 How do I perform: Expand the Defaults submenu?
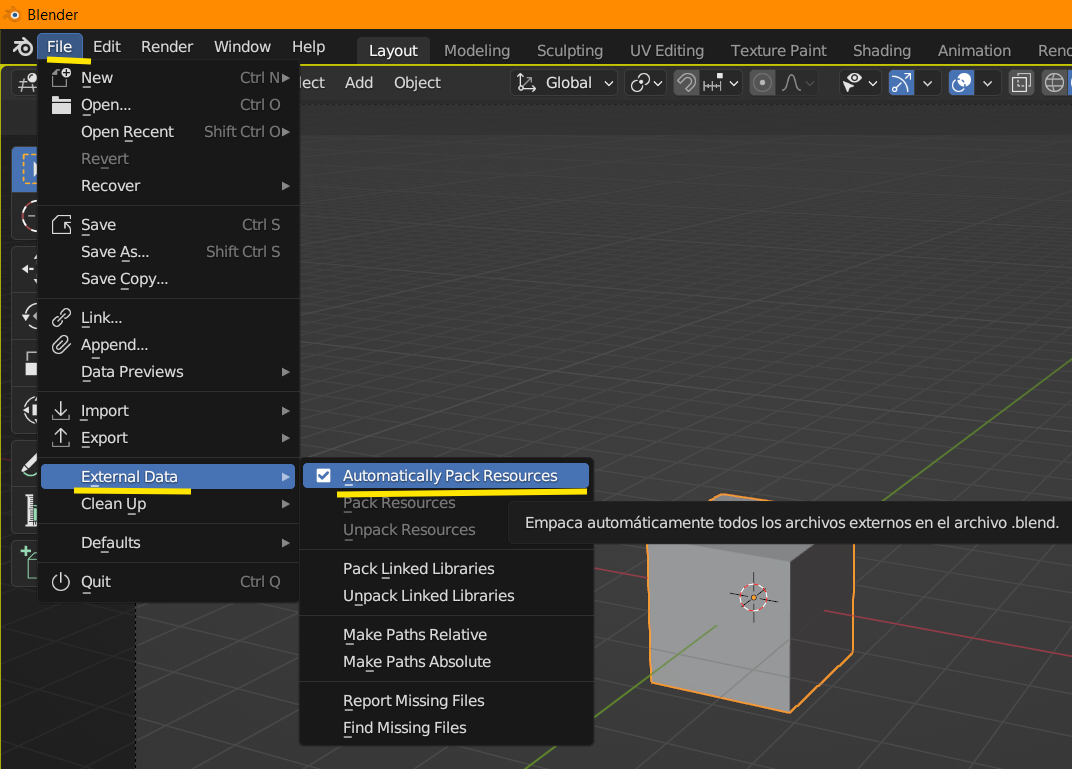point(171,542)
